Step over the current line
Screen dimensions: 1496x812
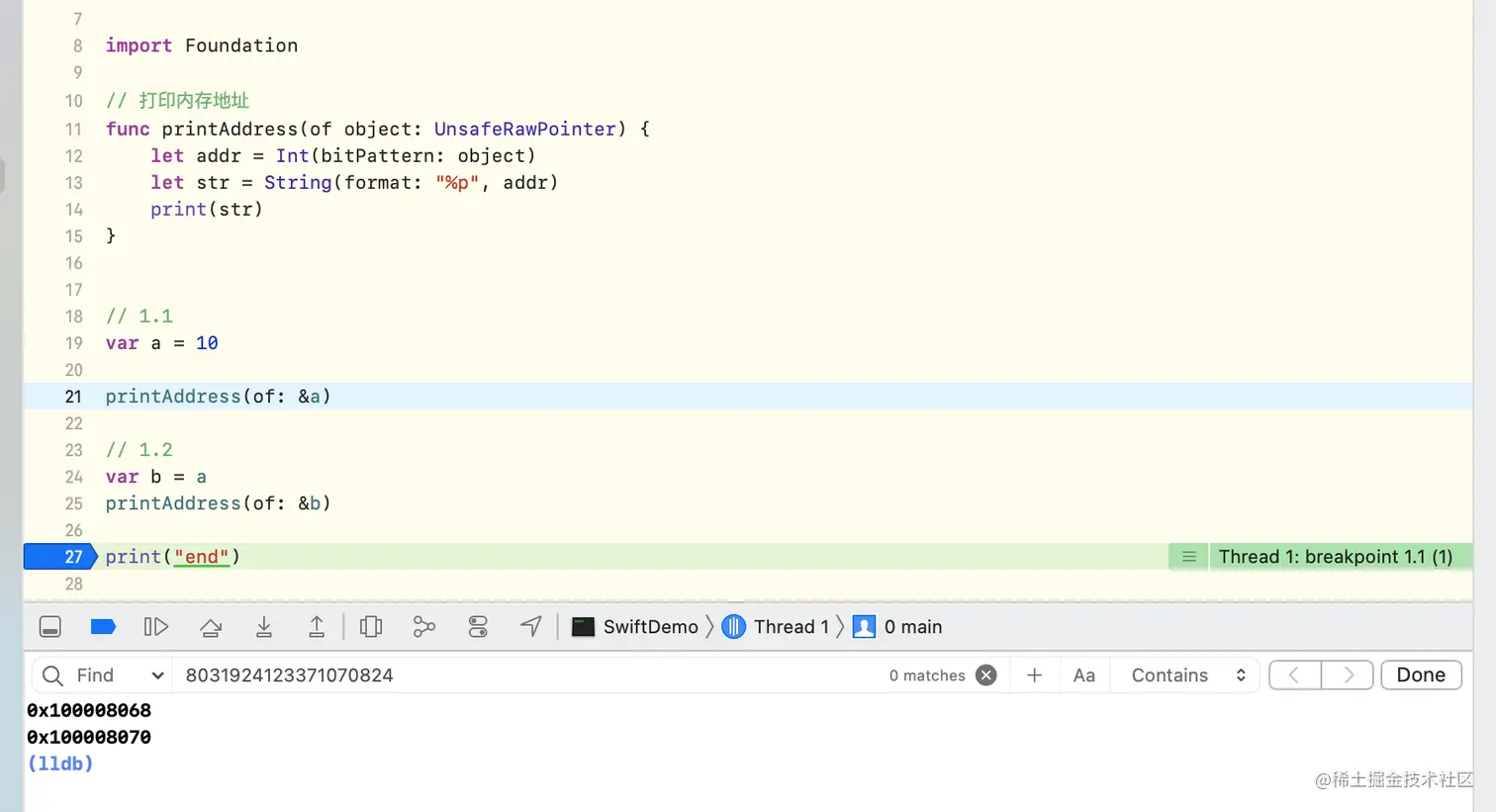(x=211, y=627)
